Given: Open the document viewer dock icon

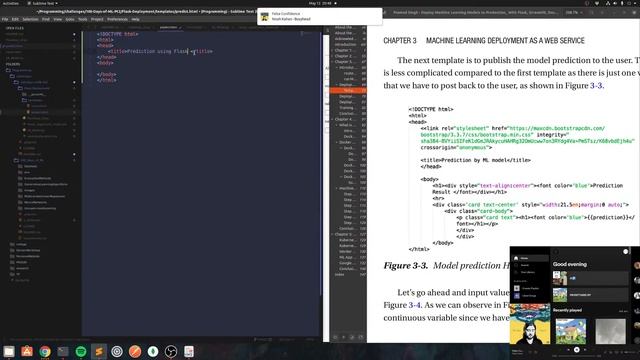Looking at the screenshot, I should (x=189, y=351).
